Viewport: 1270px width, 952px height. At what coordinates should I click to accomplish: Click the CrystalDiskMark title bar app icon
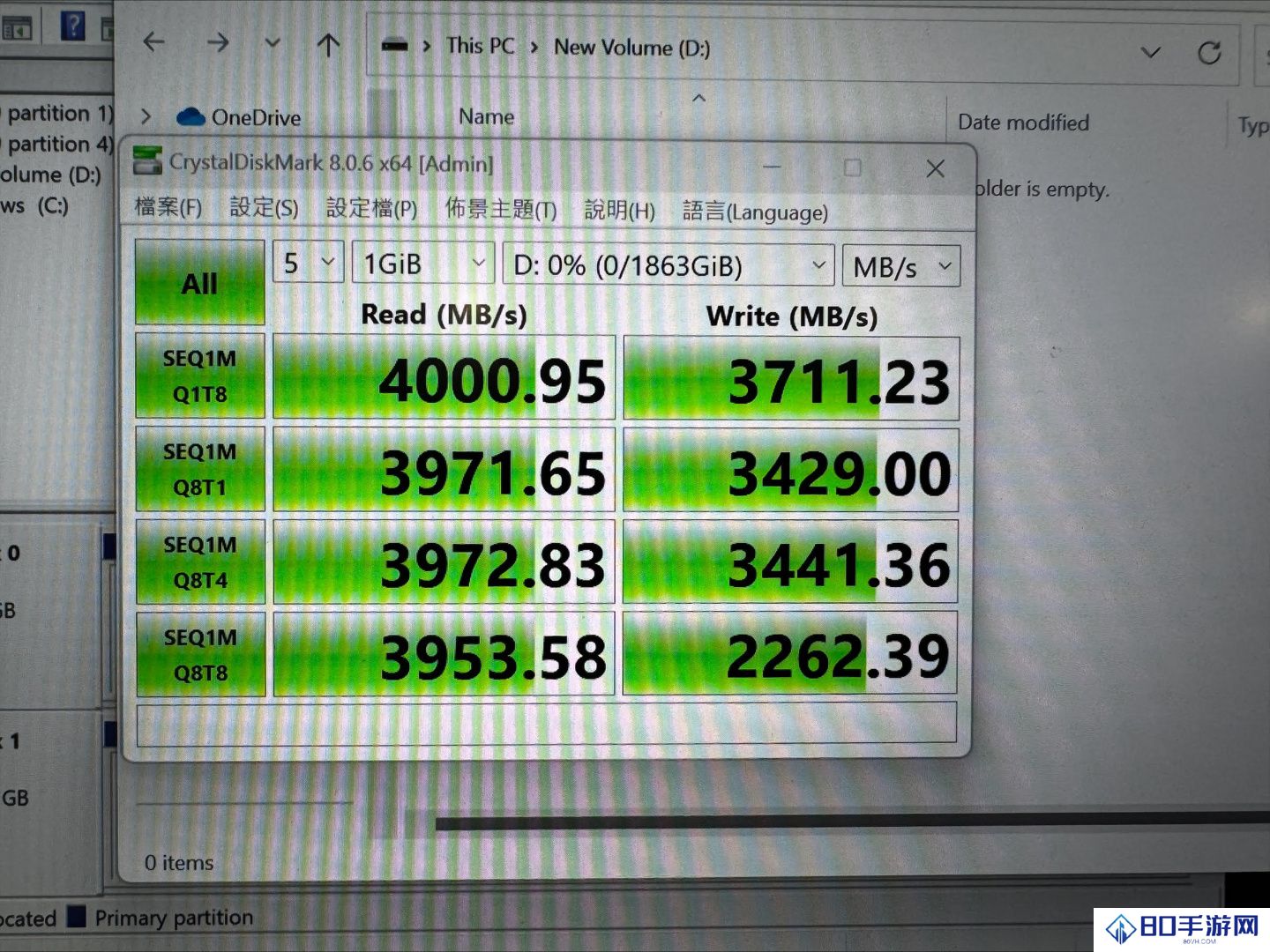(147, 160)
